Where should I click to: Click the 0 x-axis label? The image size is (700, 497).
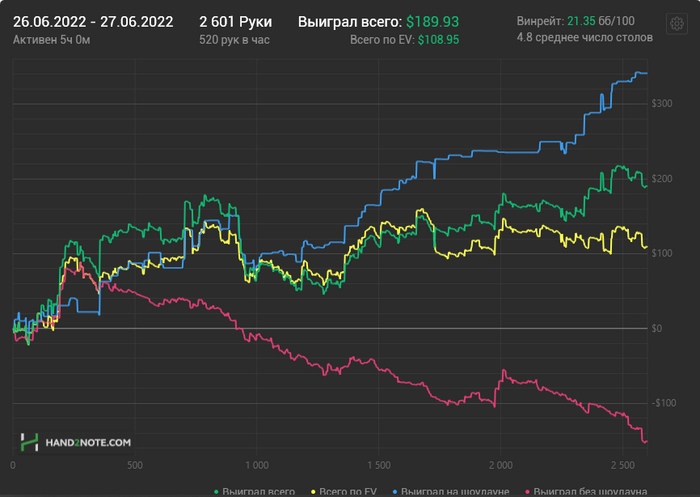[13, 466]
